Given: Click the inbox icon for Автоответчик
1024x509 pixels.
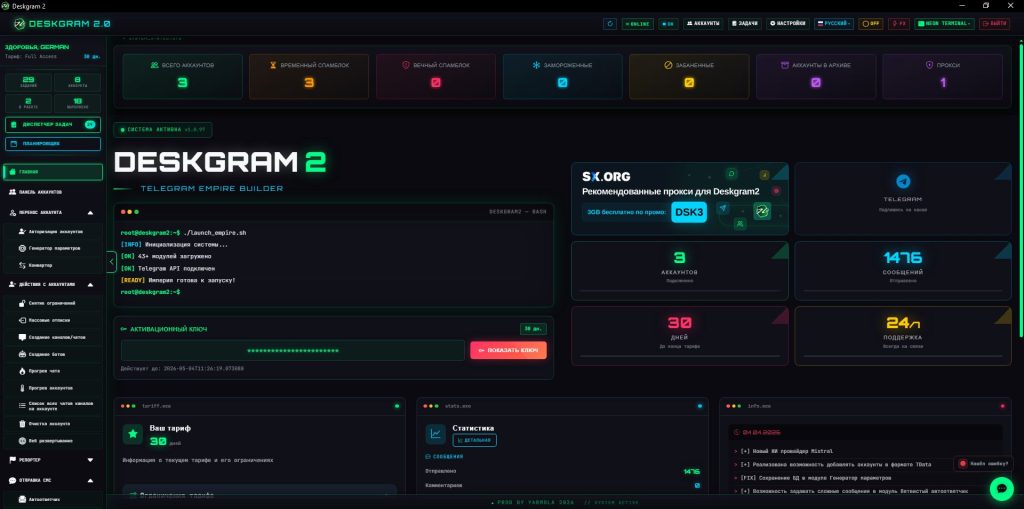Looking at the screenshot, I should [23, 498].
